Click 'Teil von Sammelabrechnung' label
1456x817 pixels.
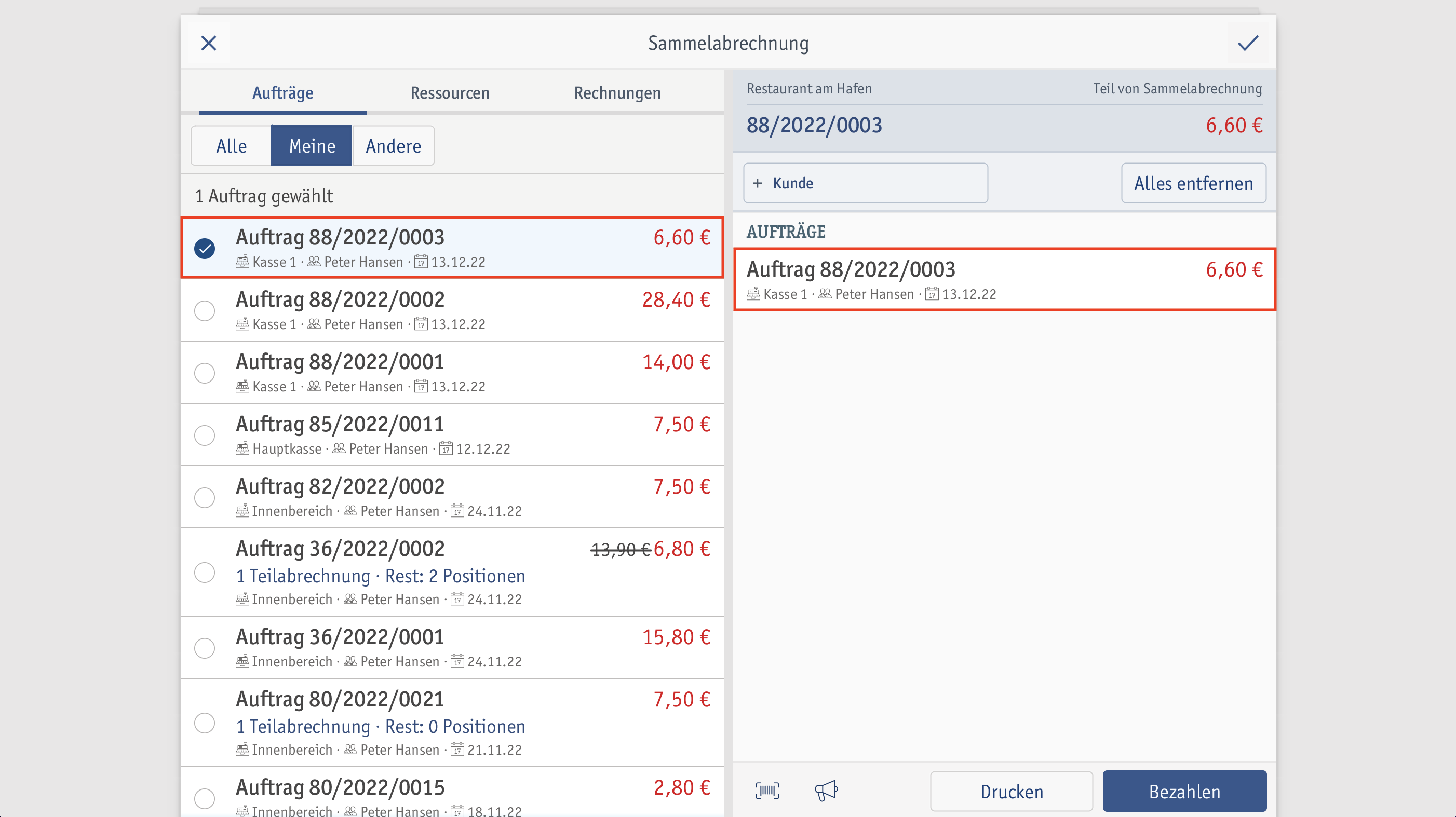coord(1177,88)
